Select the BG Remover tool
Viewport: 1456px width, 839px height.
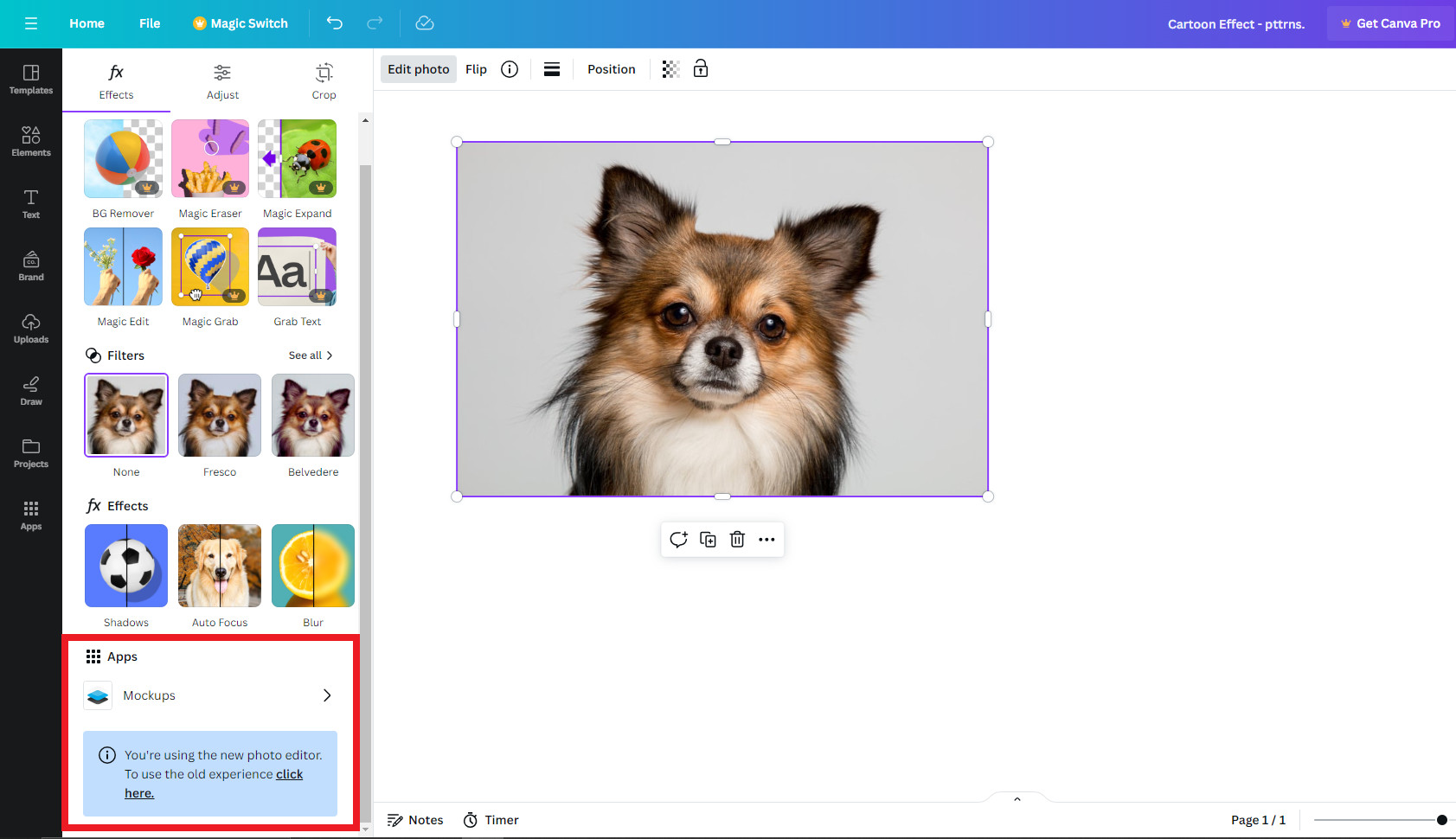pos(123,170)
